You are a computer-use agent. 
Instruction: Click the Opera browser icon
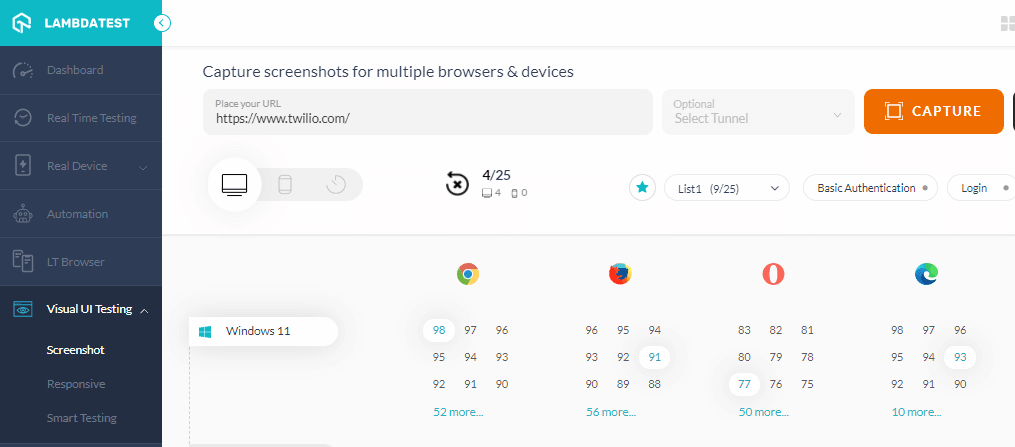pyautogui.click(x=773, y=274)
